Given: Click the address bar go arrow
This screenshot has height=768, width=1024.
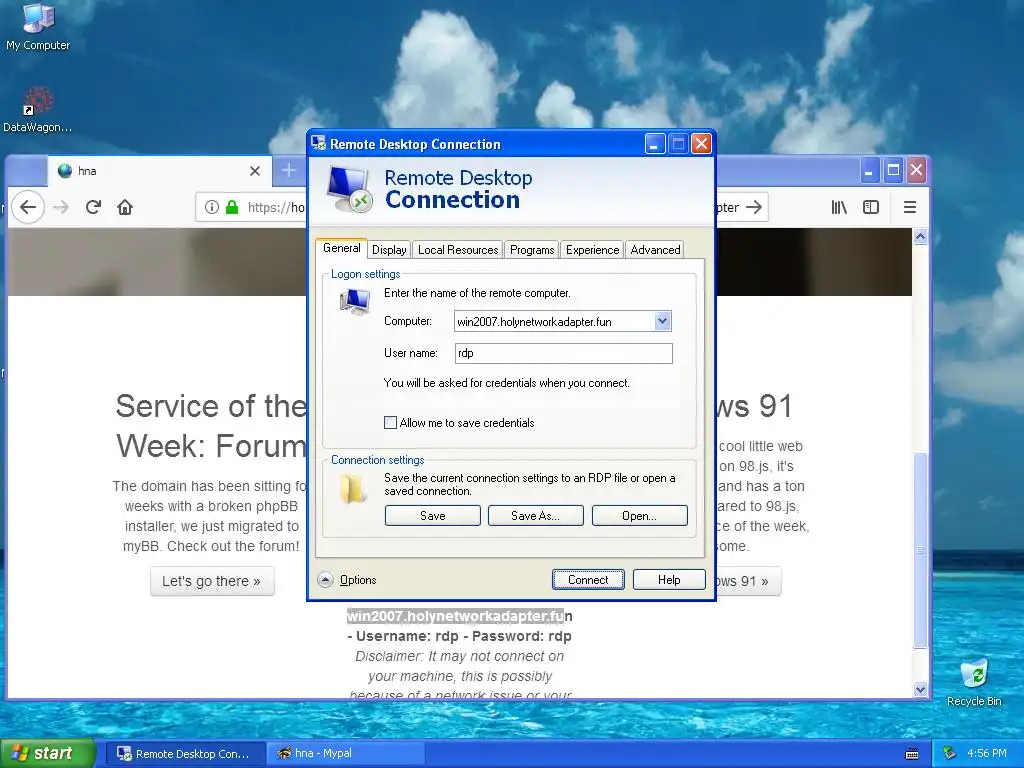Looking at the screenshot, I should coord(754,207).
